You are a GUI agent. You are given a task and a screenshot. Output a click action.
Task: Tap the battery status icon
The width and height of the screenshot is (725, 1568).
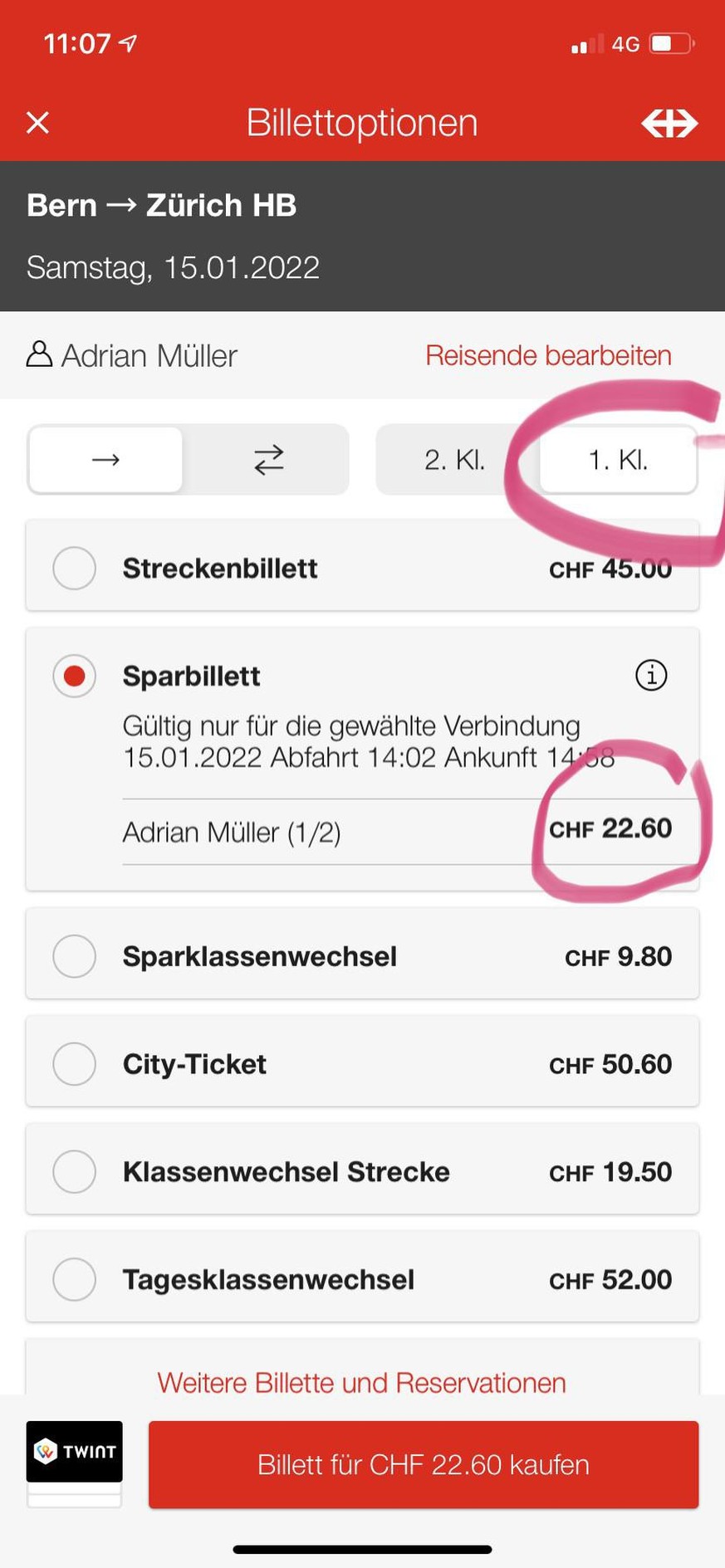tap(672, 43)
